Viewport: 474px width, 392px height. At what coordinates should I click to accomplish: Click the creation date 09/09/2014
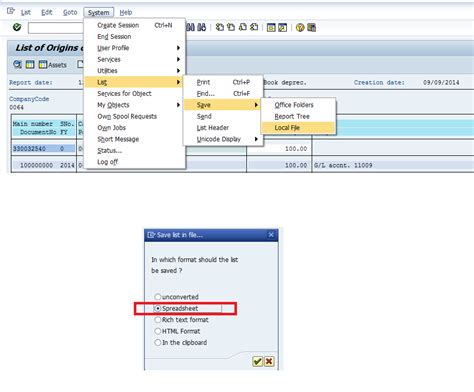tap(441, 82)
